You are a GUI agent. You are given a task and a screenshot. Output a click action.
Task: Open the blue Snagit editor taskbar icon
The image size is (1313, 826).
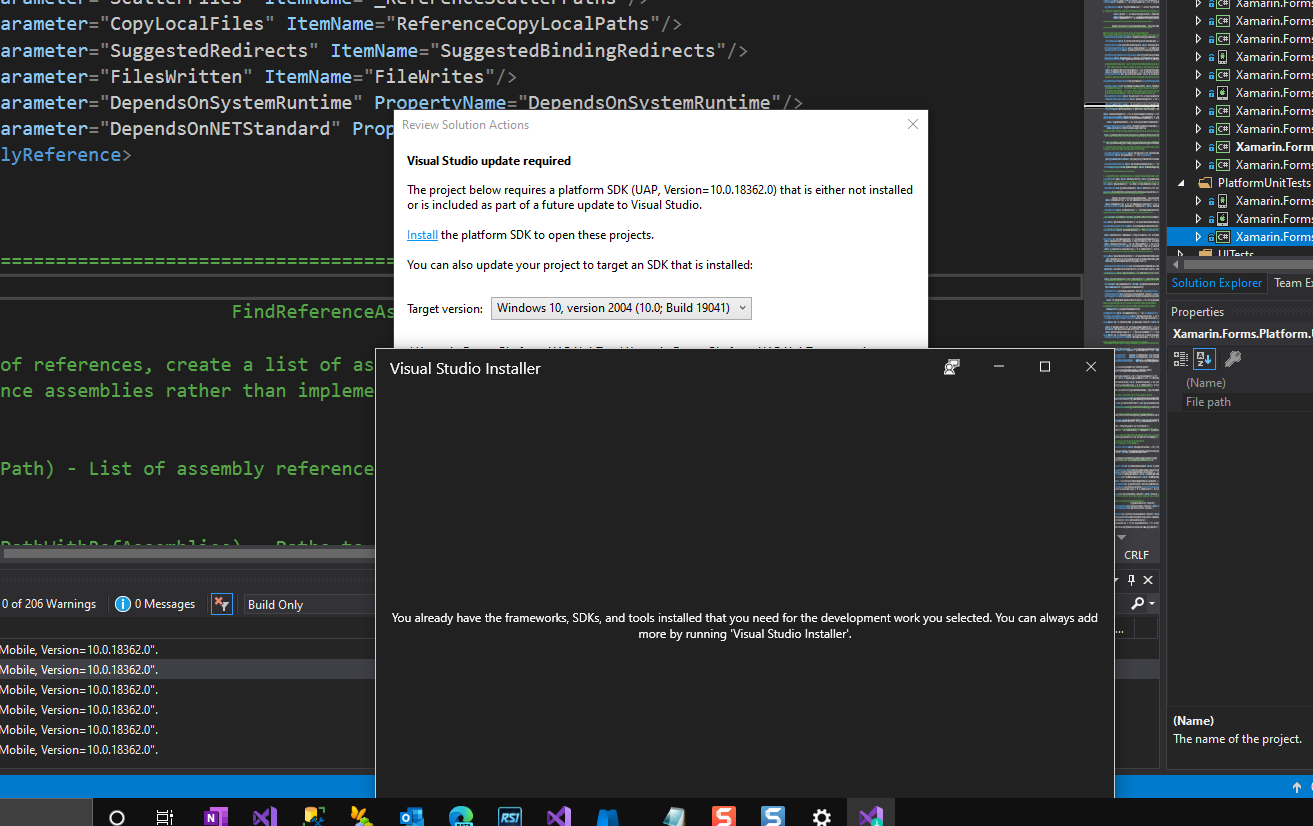tap(773, 817)
